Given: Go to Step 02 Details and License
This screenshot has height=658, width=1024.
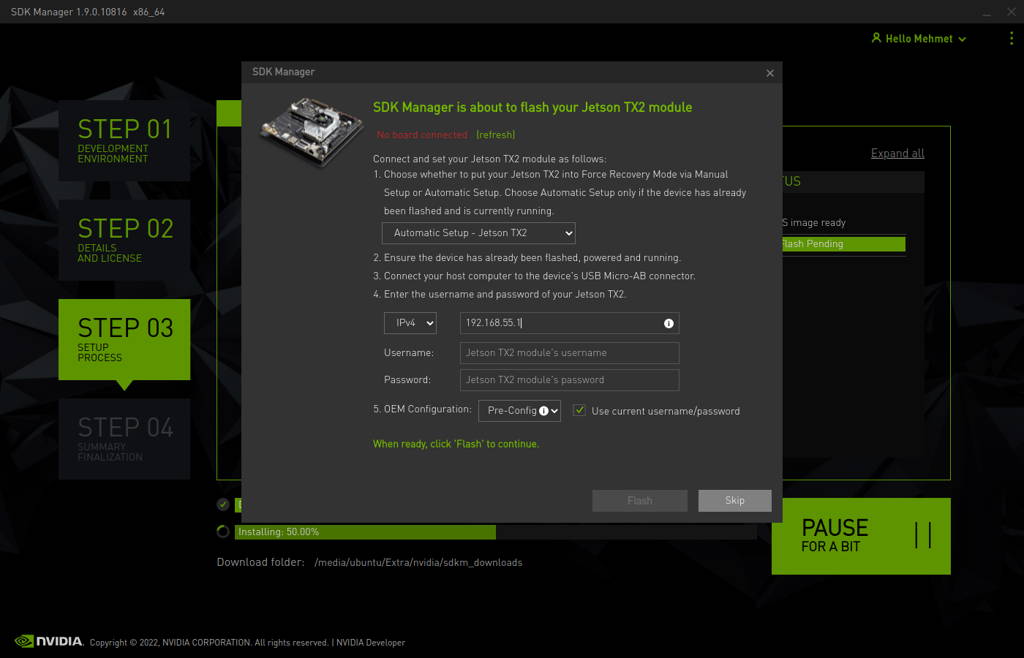Looking at the screenshot, I should 124,240.
